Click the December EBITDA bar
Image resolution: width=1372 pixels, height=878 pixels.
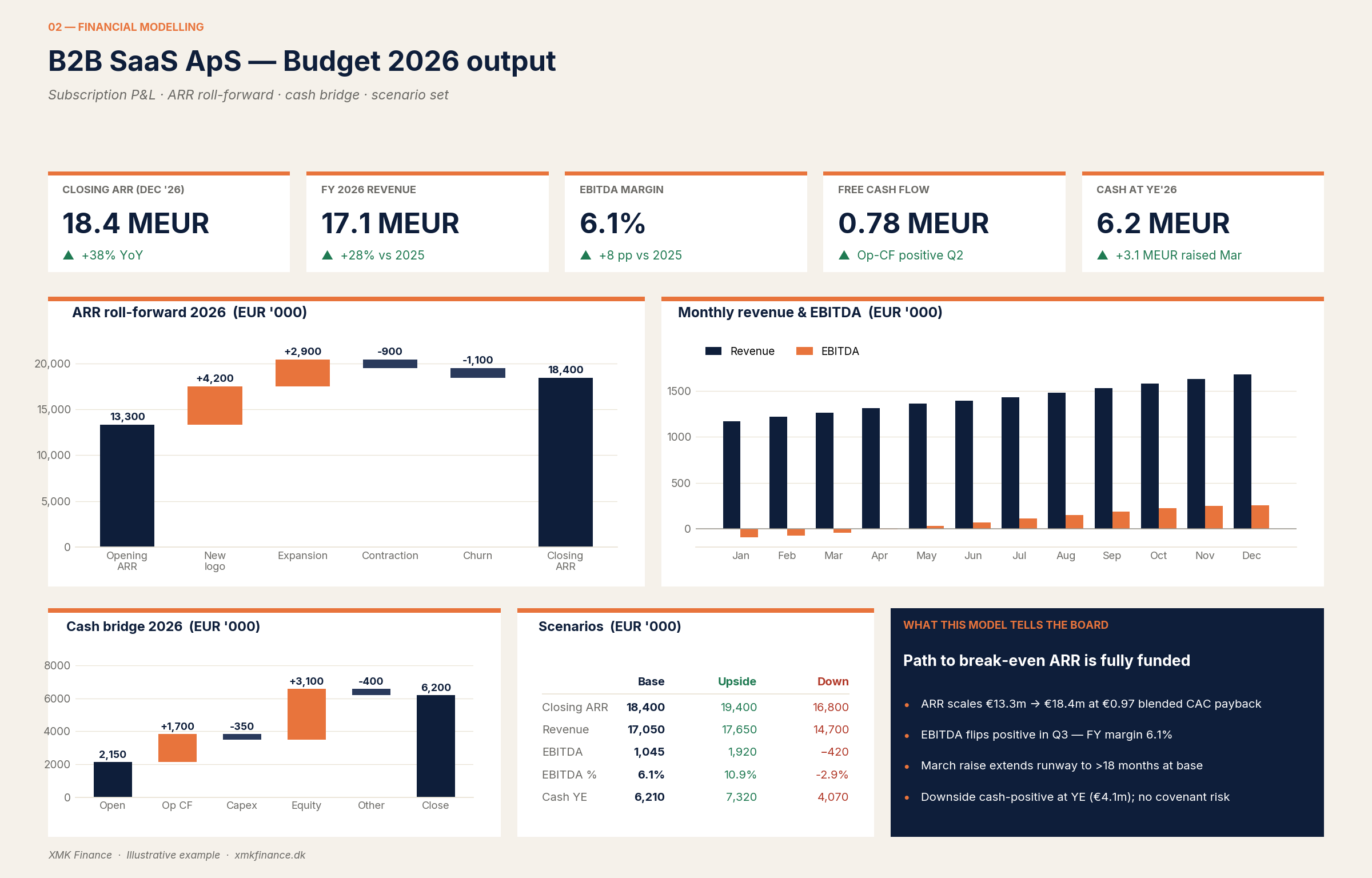1260,517
